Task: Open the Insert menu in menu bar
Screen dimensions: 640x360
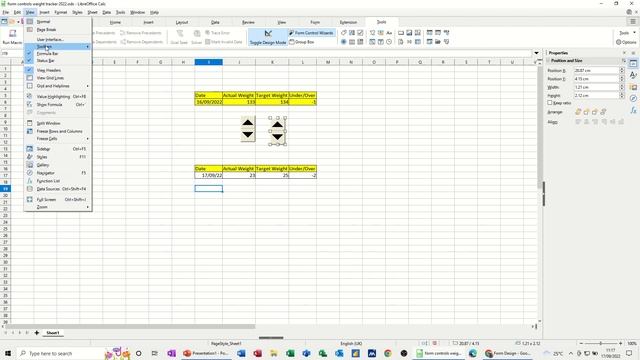Action: click(x=44, y=12)
